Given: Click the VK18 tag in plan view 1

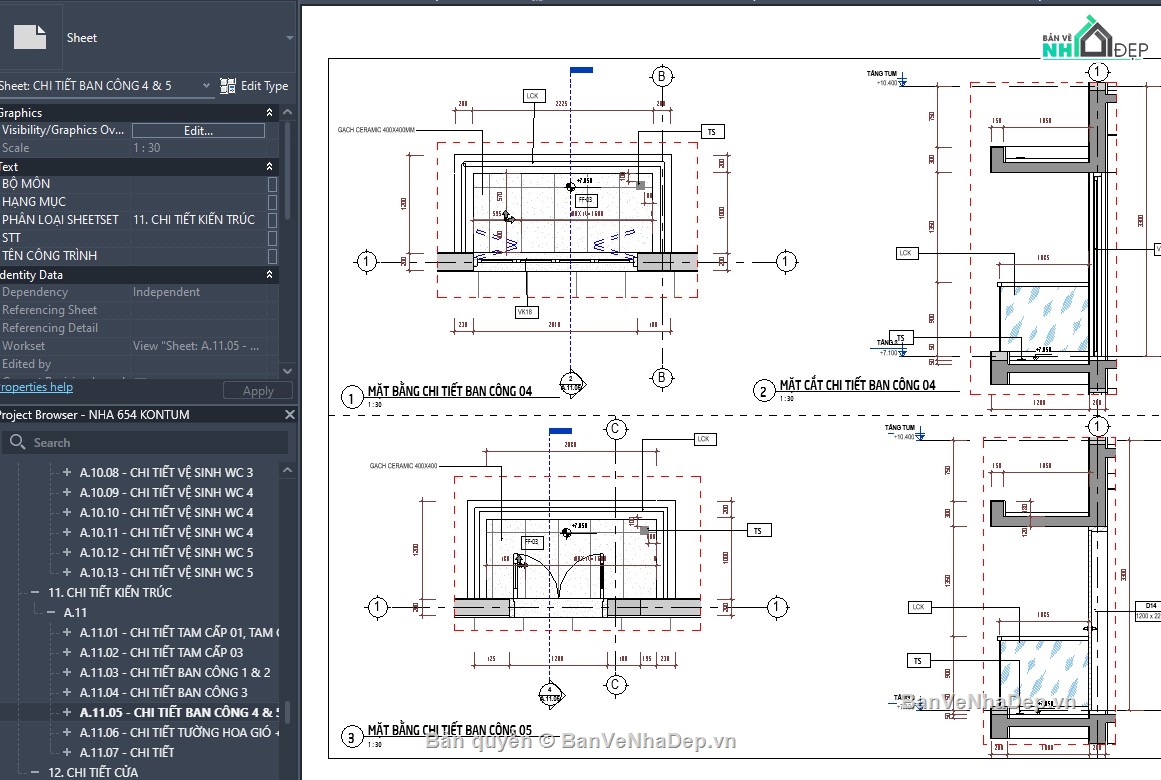Looking at the screenshot, I should pos(526,313).
